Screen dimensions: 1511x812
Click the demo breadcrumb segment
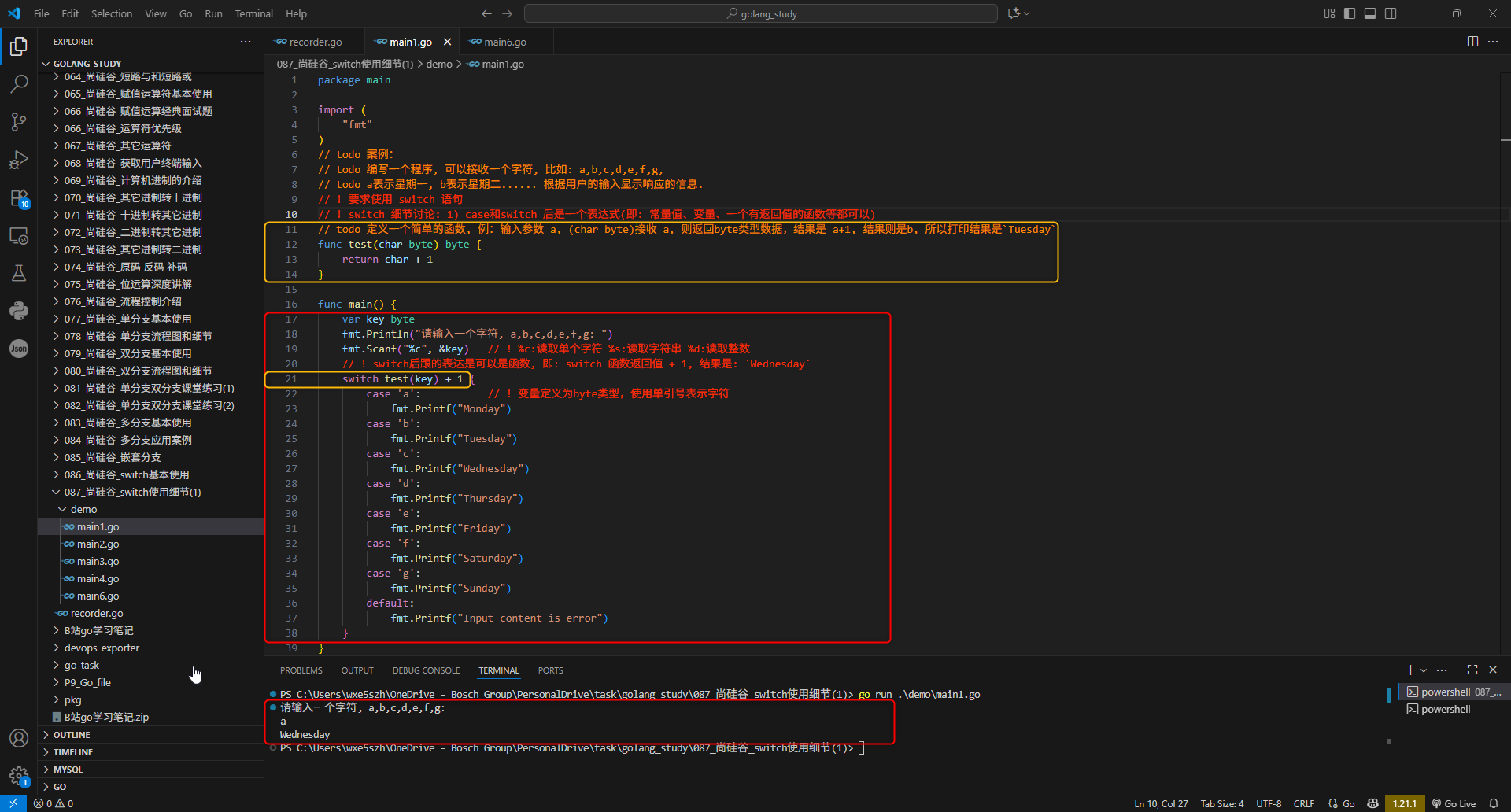tap(439, 65)
